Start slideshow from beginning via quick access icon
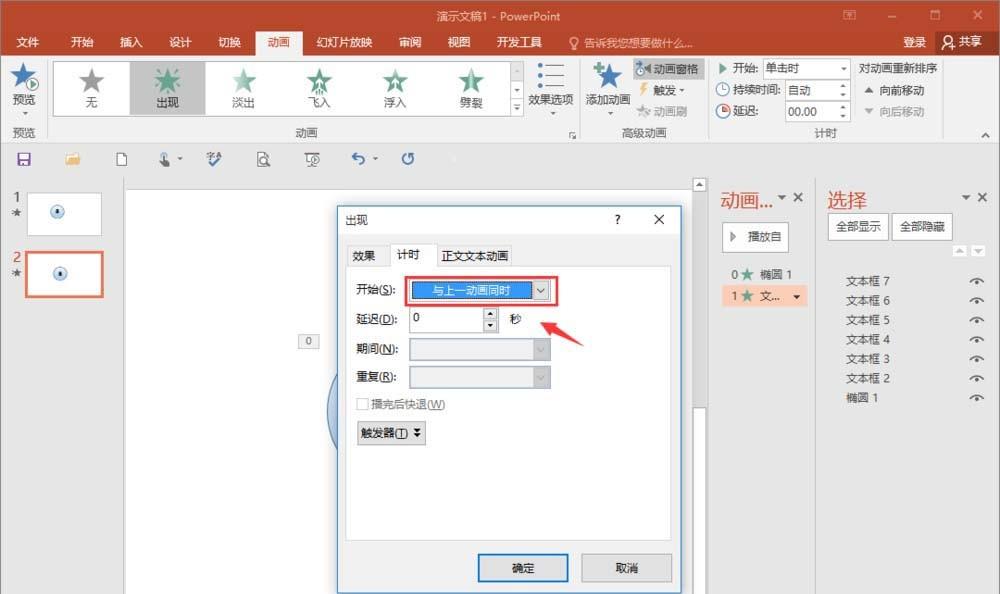Screen dimensions: 1000x594 coord(309,159)
